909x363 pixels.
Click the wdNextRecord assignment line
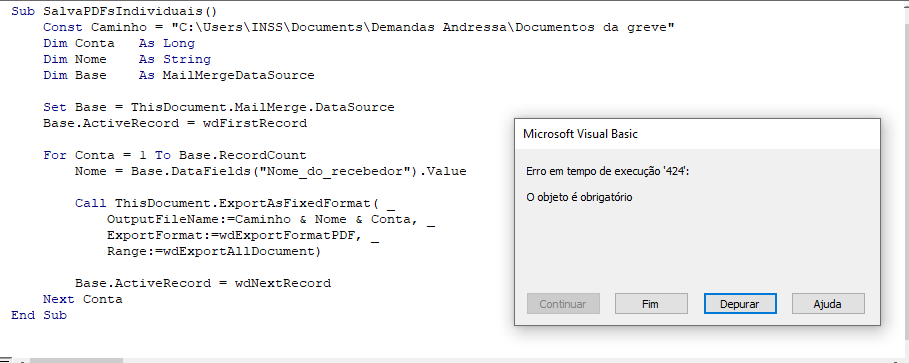coord(203,284)
